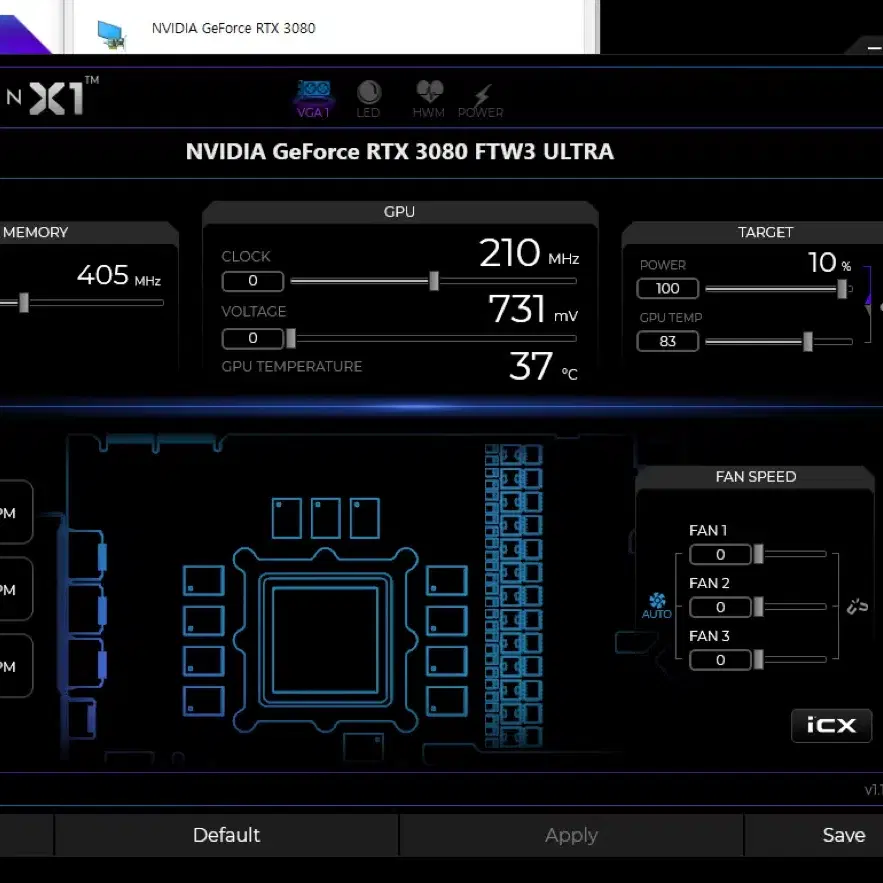Click the RTX 3080 FTW3 ULTRA title
The height and width of the screenshot is (883, 883).
[x=400, y=151]
